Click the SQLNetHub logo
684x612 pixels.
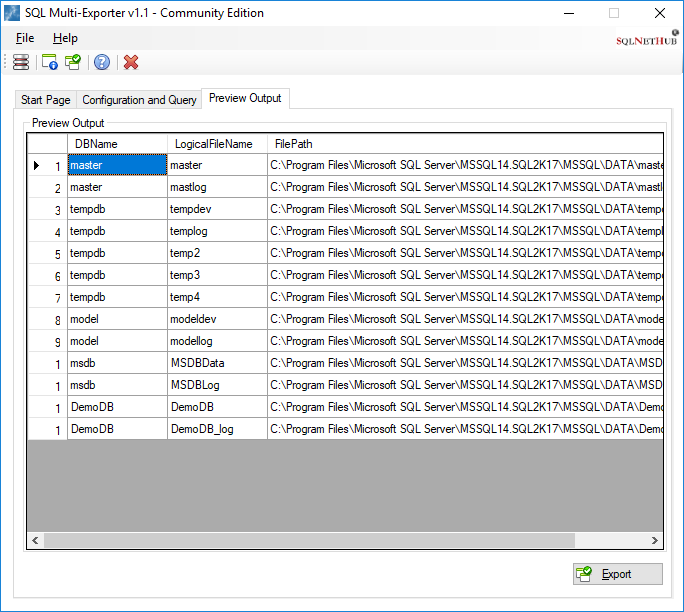pyautogui.click(x=647, y=39)
